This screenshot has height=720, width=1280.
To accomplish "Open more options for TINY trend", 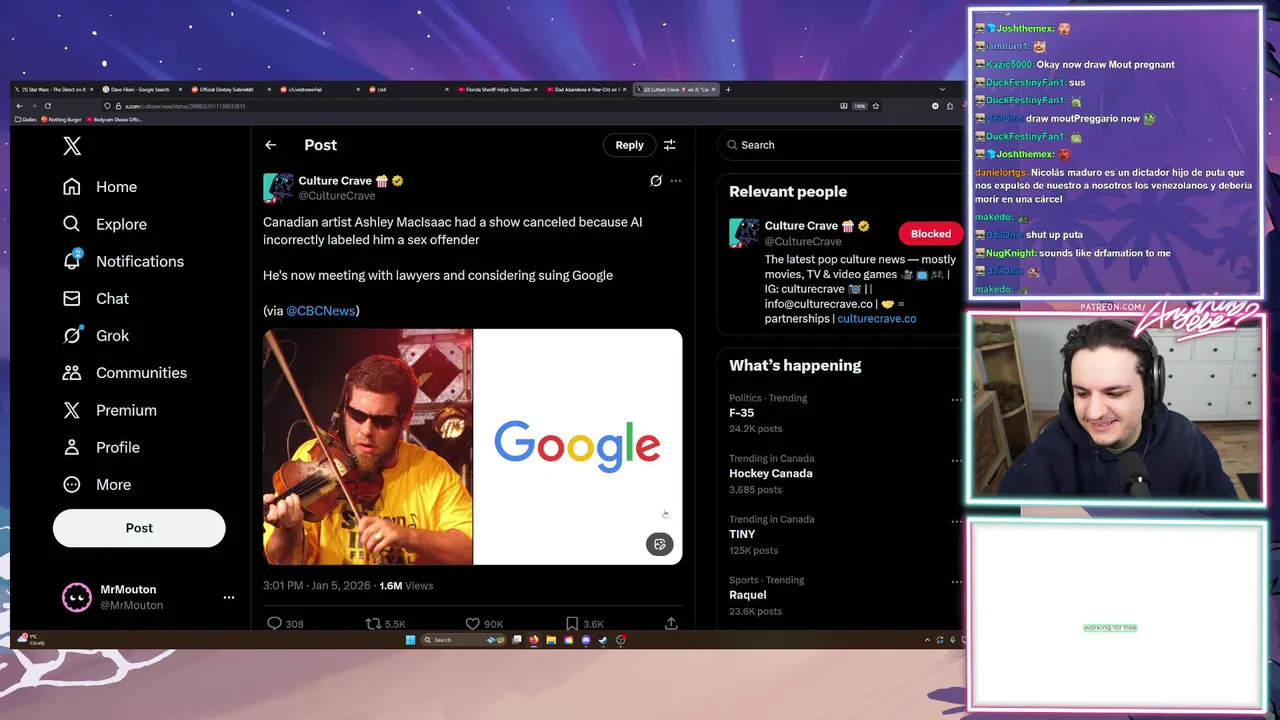I will pos(956,521).
